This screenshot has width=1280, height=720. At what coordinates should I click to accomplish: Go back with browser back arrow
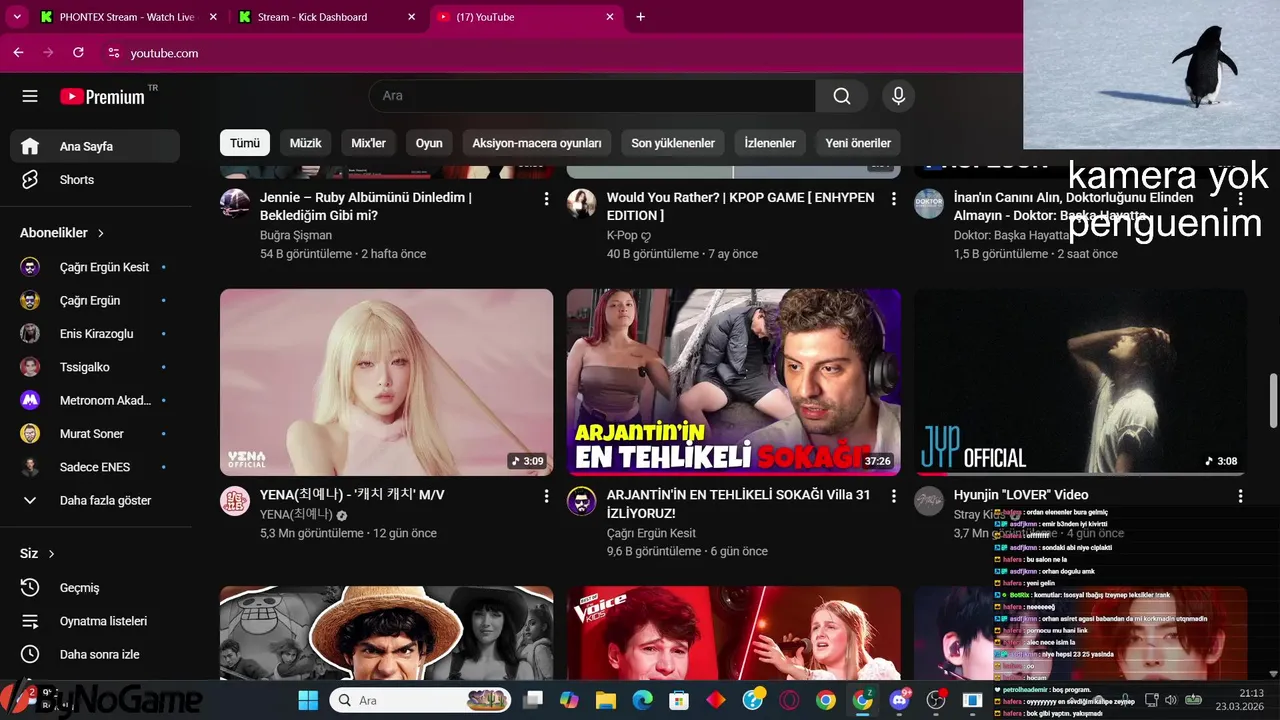tap(18, 53)
